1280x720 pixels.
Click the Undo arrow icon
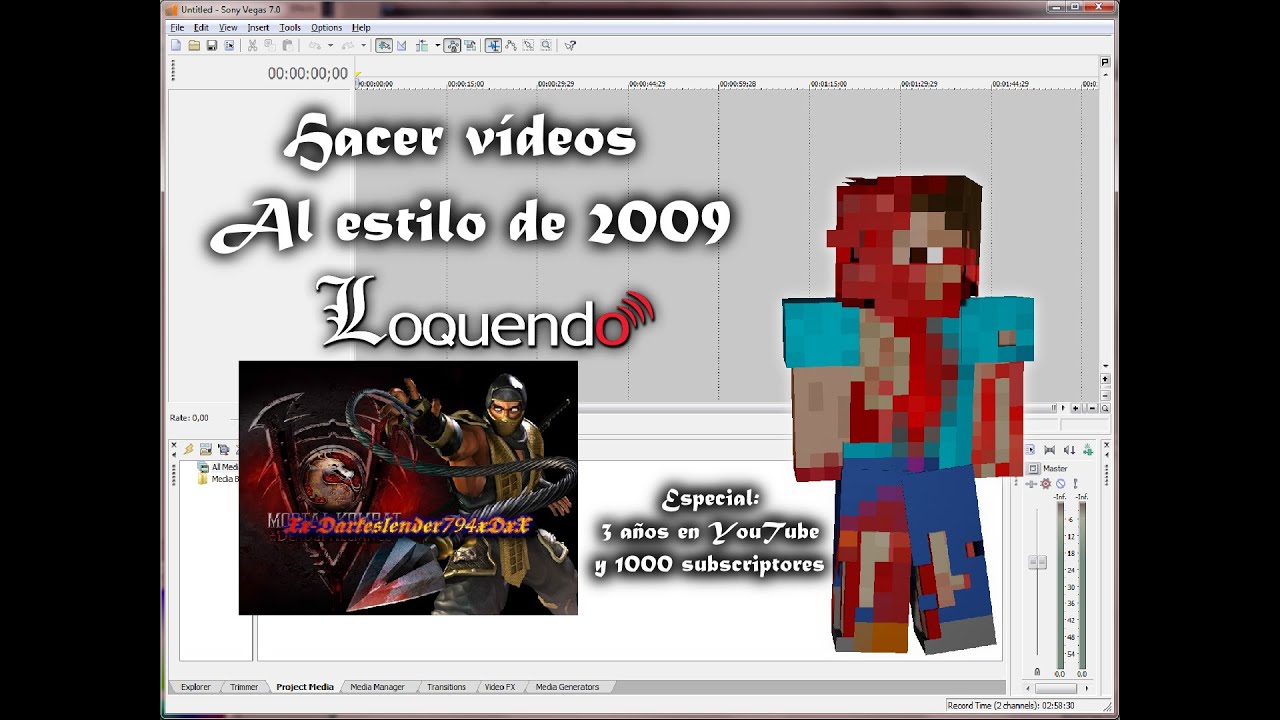315,45
